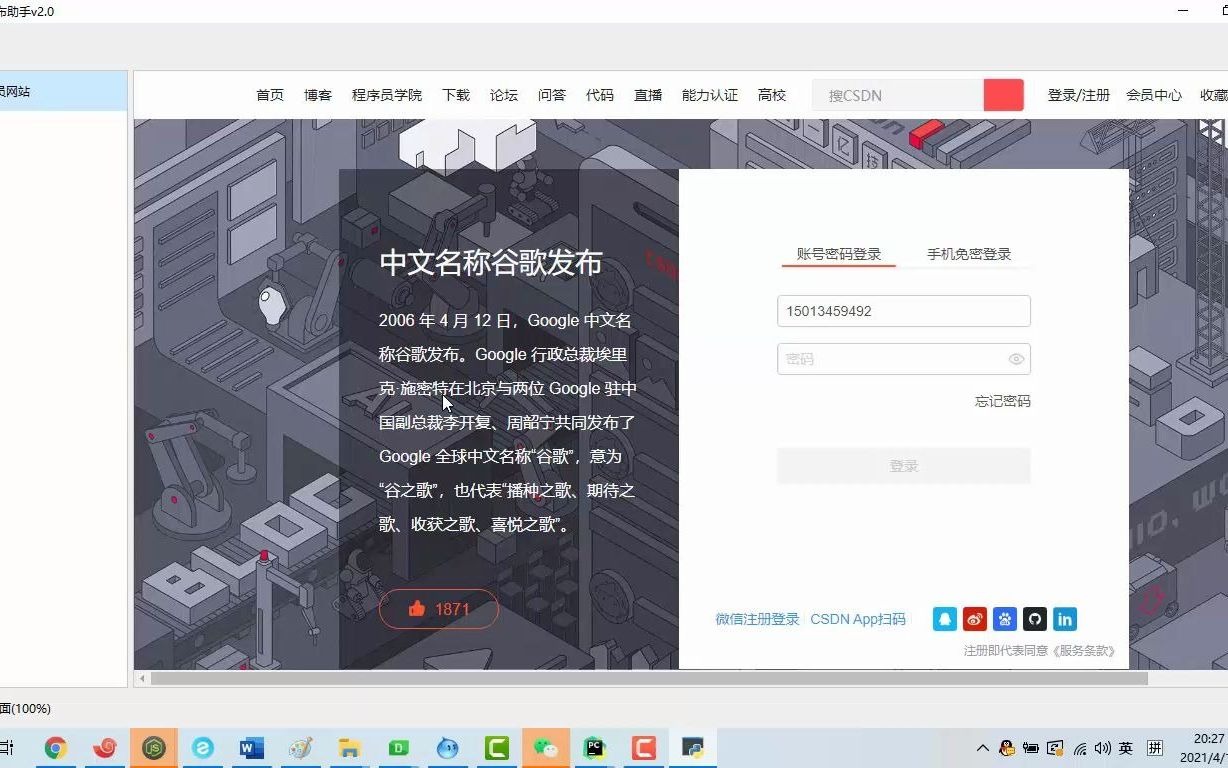The width and height of the screenshot is (1228, 768).
Task: Sign in with the Baidu icon
Action: coord(1004,619)
